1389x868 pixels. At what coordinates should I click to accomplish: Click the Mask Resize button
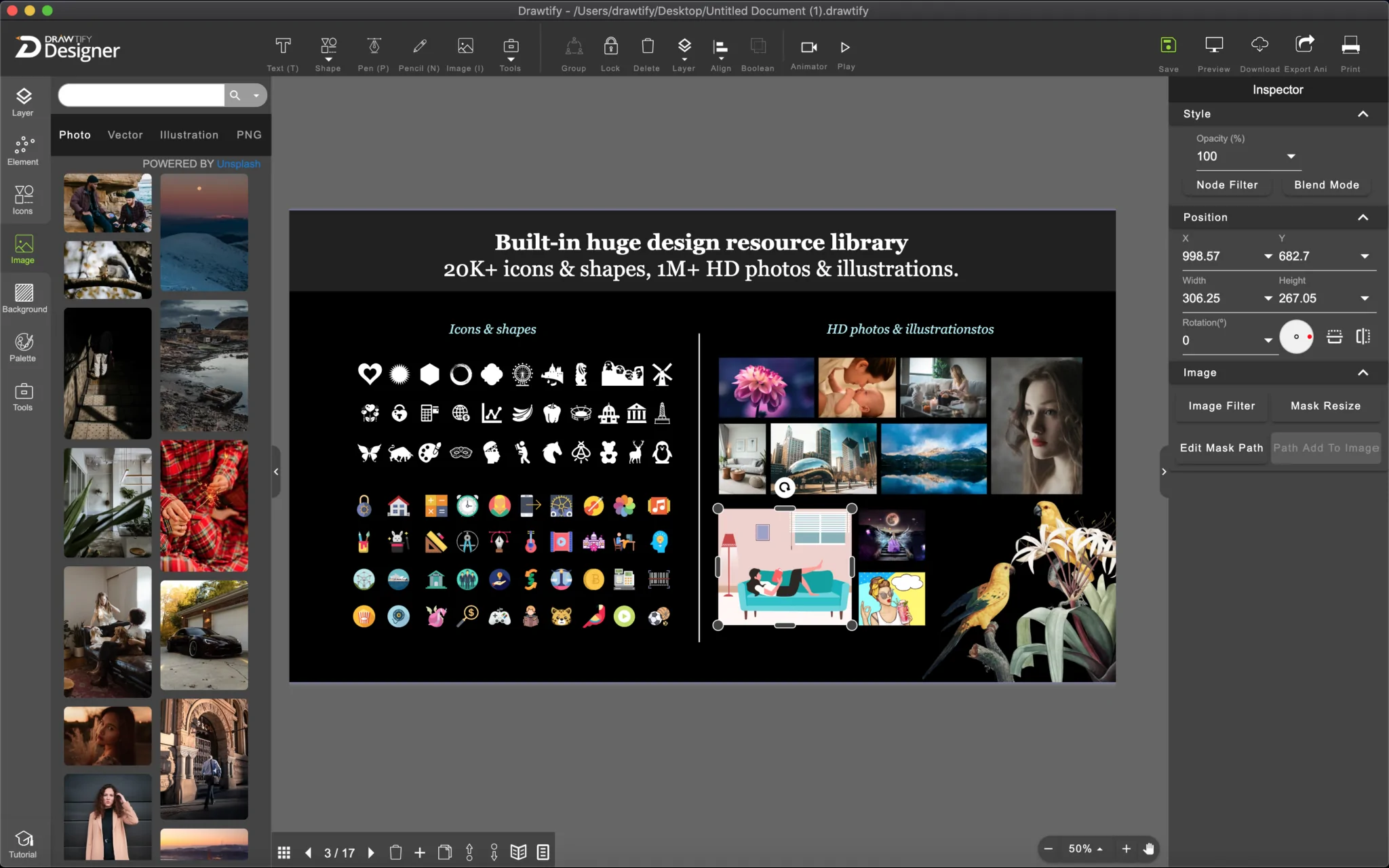point(1325,405)
